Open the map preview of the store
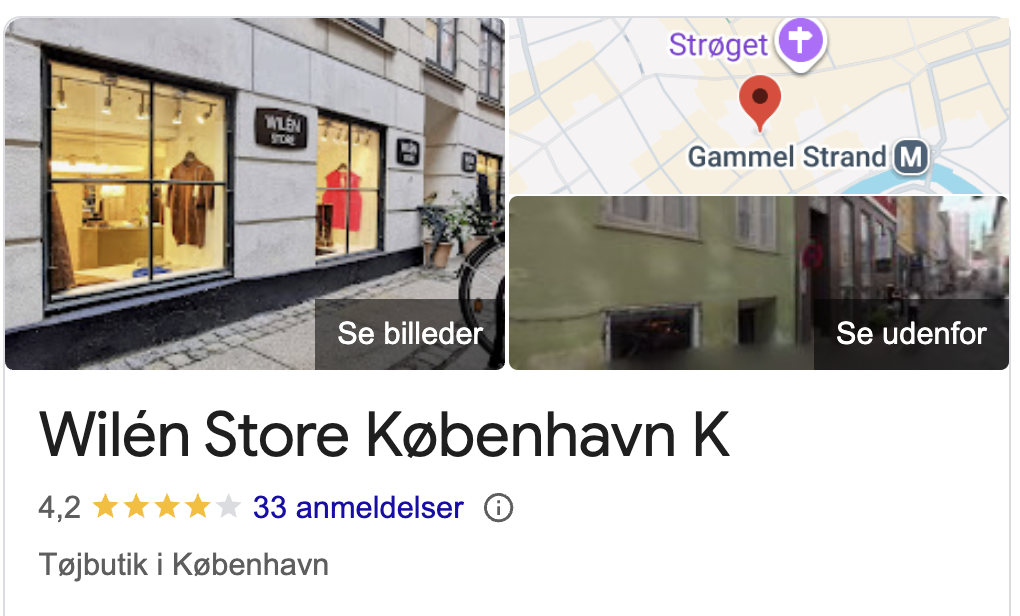 pos(758,106)
